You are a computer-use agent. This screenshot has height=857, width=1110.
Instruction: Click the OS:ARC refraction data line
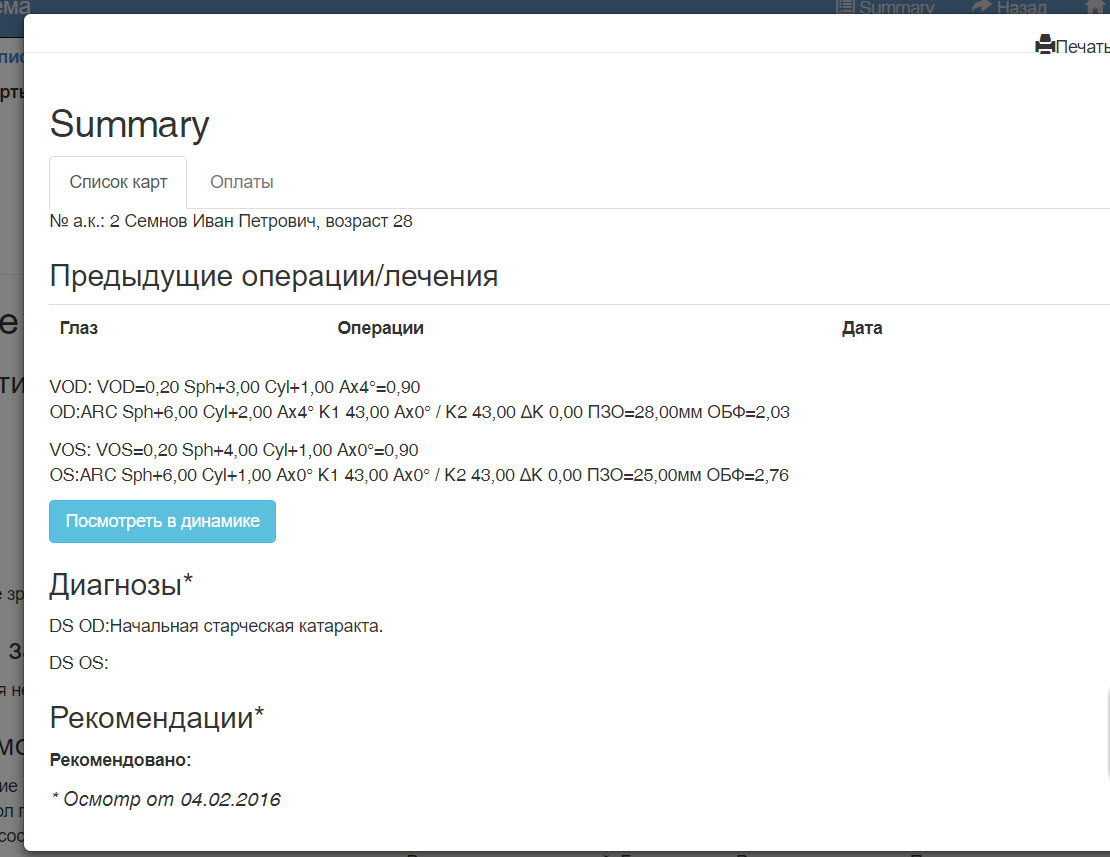(x=418, y=475)
